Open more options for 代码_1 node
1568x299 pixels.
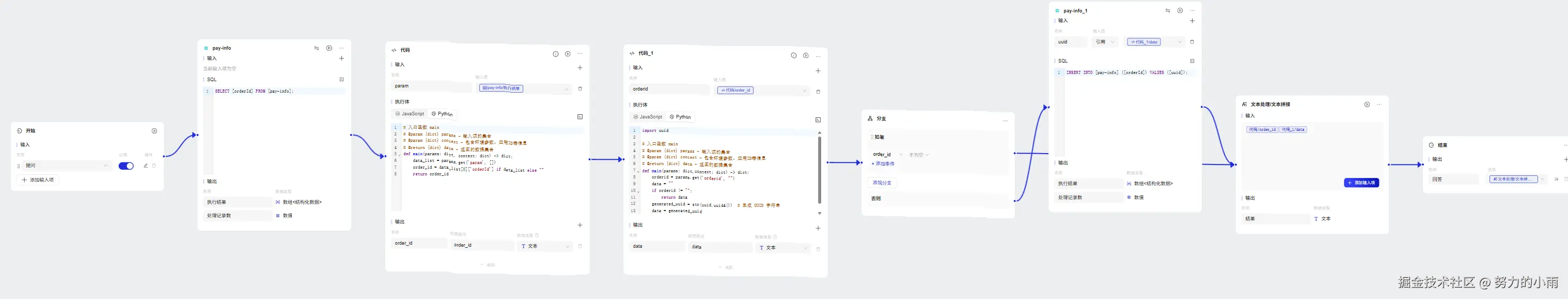[x=818, y=56]
